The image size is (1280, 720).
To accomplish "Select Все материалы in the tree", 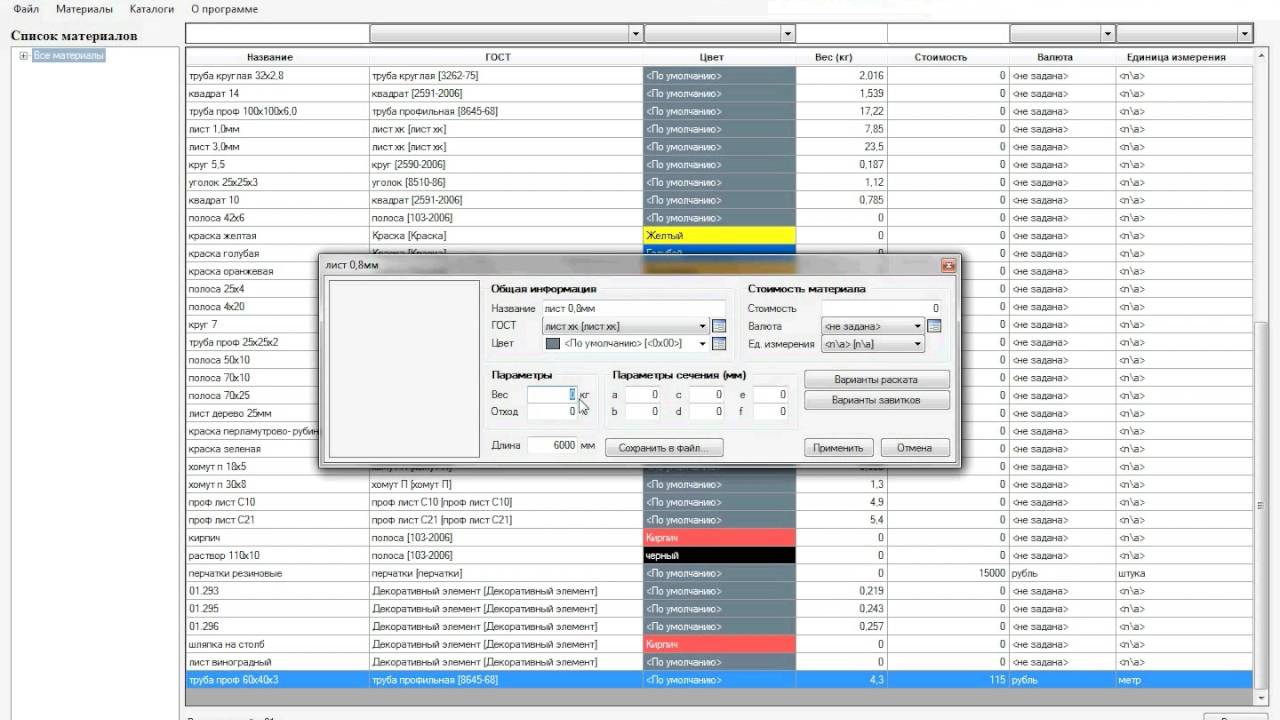I will pos(68,56).
